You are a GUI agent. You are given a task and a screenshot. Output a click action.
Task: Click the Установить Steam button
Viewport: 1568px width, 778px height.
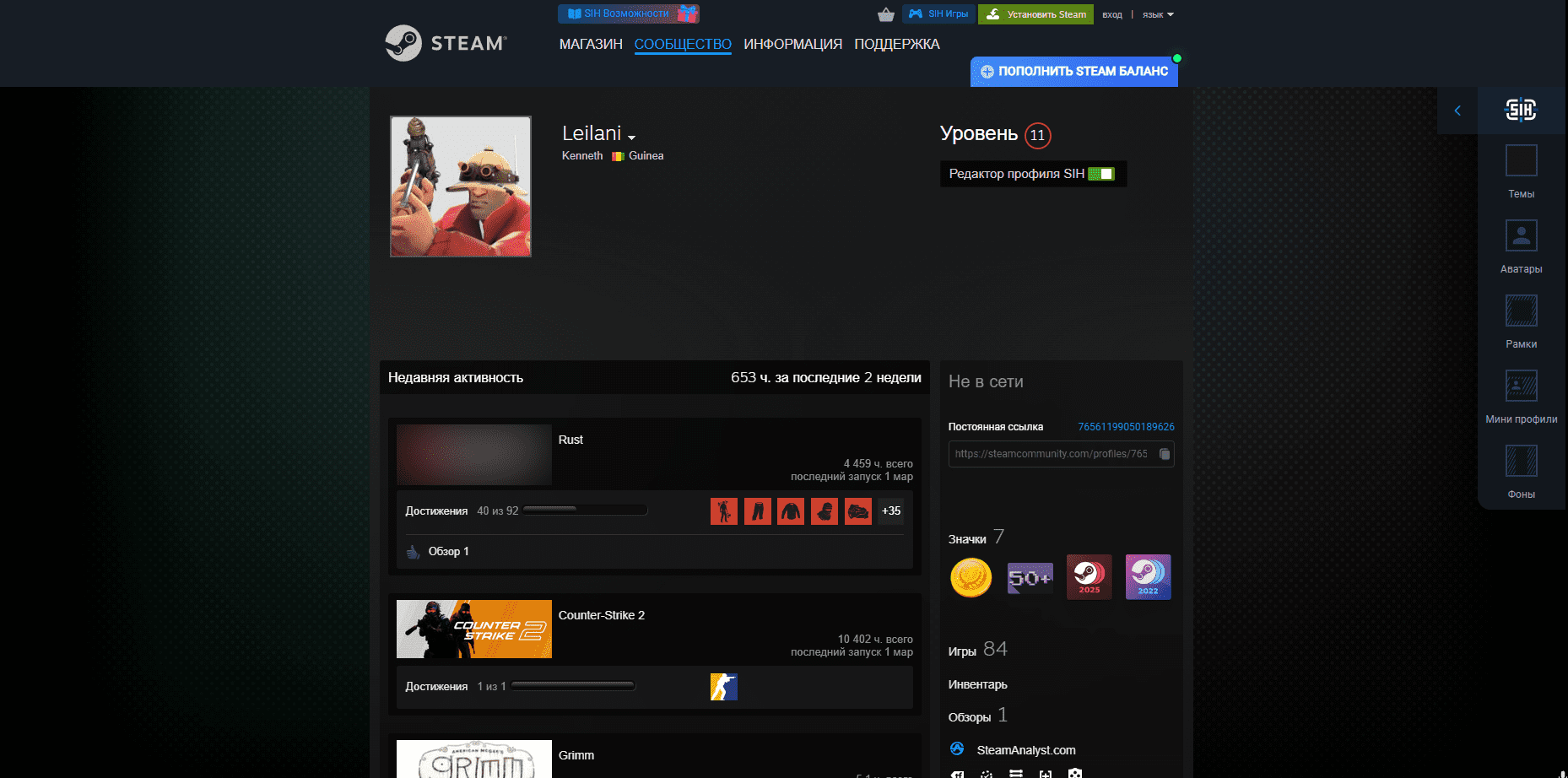coord(1035,14)
